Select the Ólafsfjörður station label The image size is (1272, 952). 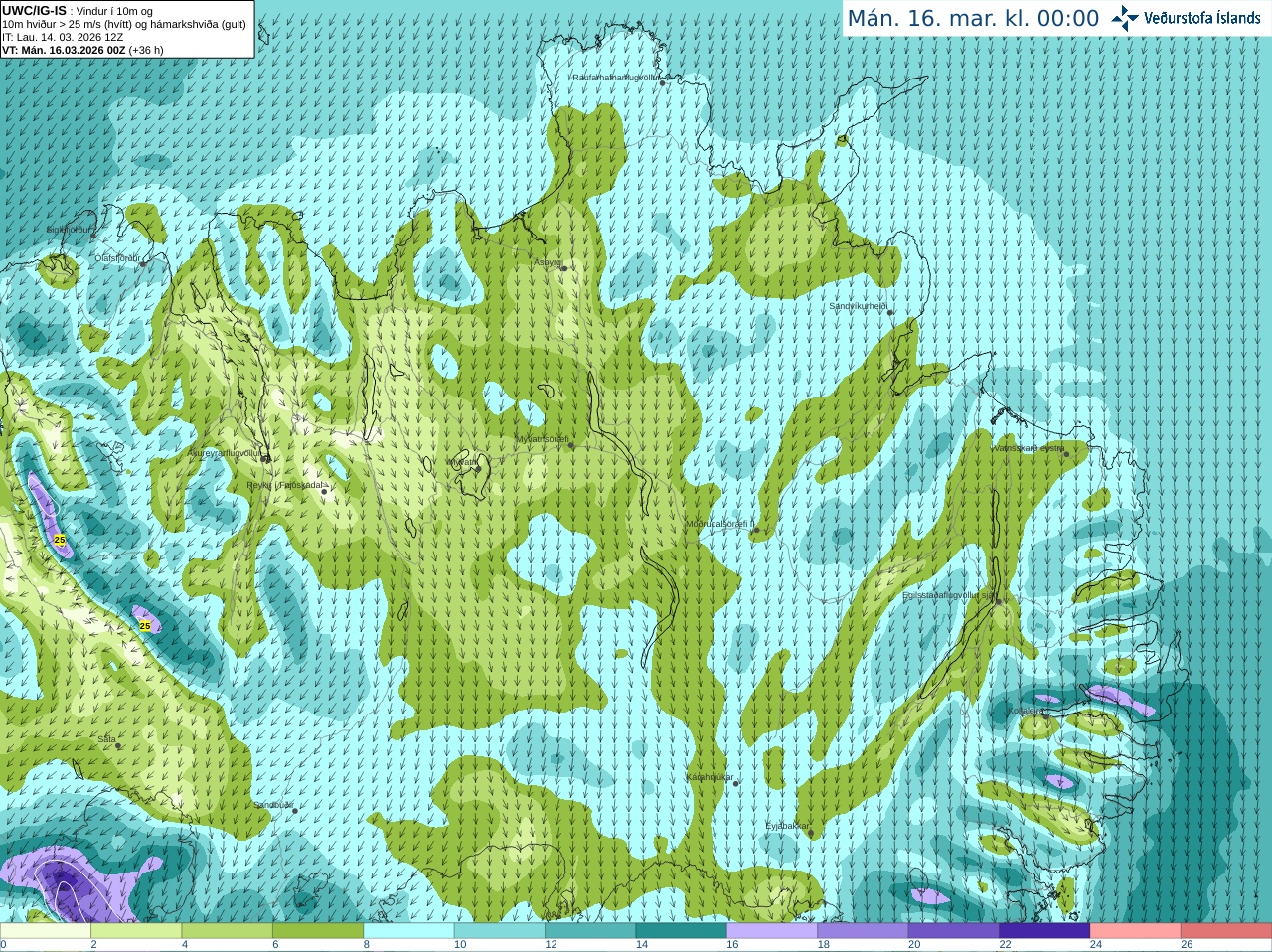click(117, 258)
